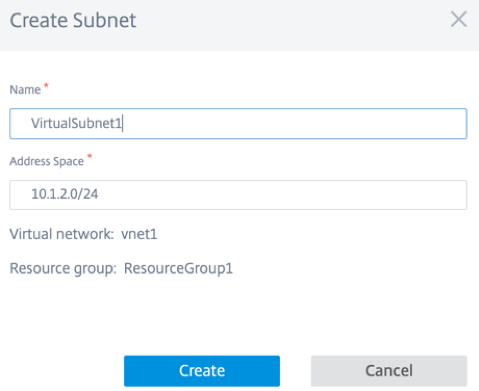Close the Create Subnet dialog
The image size is (479, 391).
point(459,19)
